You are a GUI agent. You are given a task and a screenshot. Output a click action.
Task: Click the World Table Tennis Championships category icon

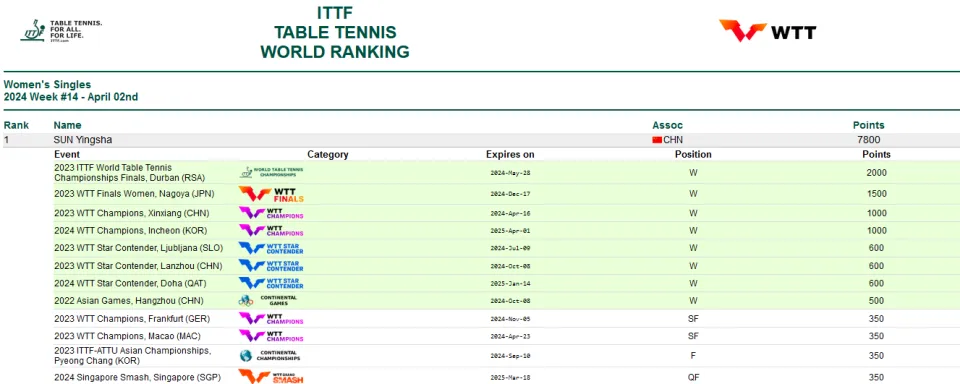point(271,172)
